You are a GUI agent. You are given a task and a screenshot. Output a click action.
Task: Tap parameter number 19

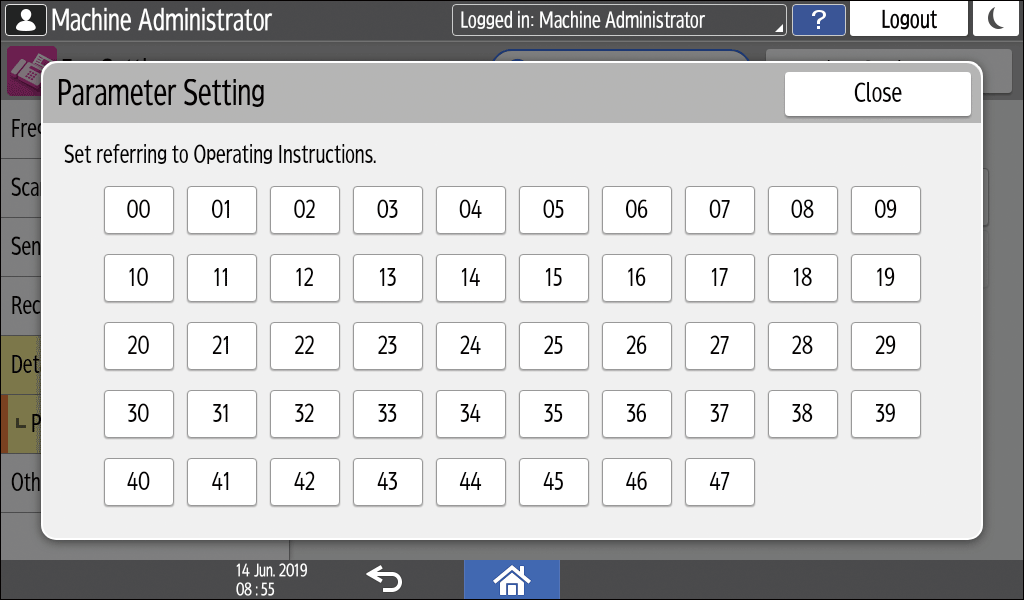click(x=885, y=278)
